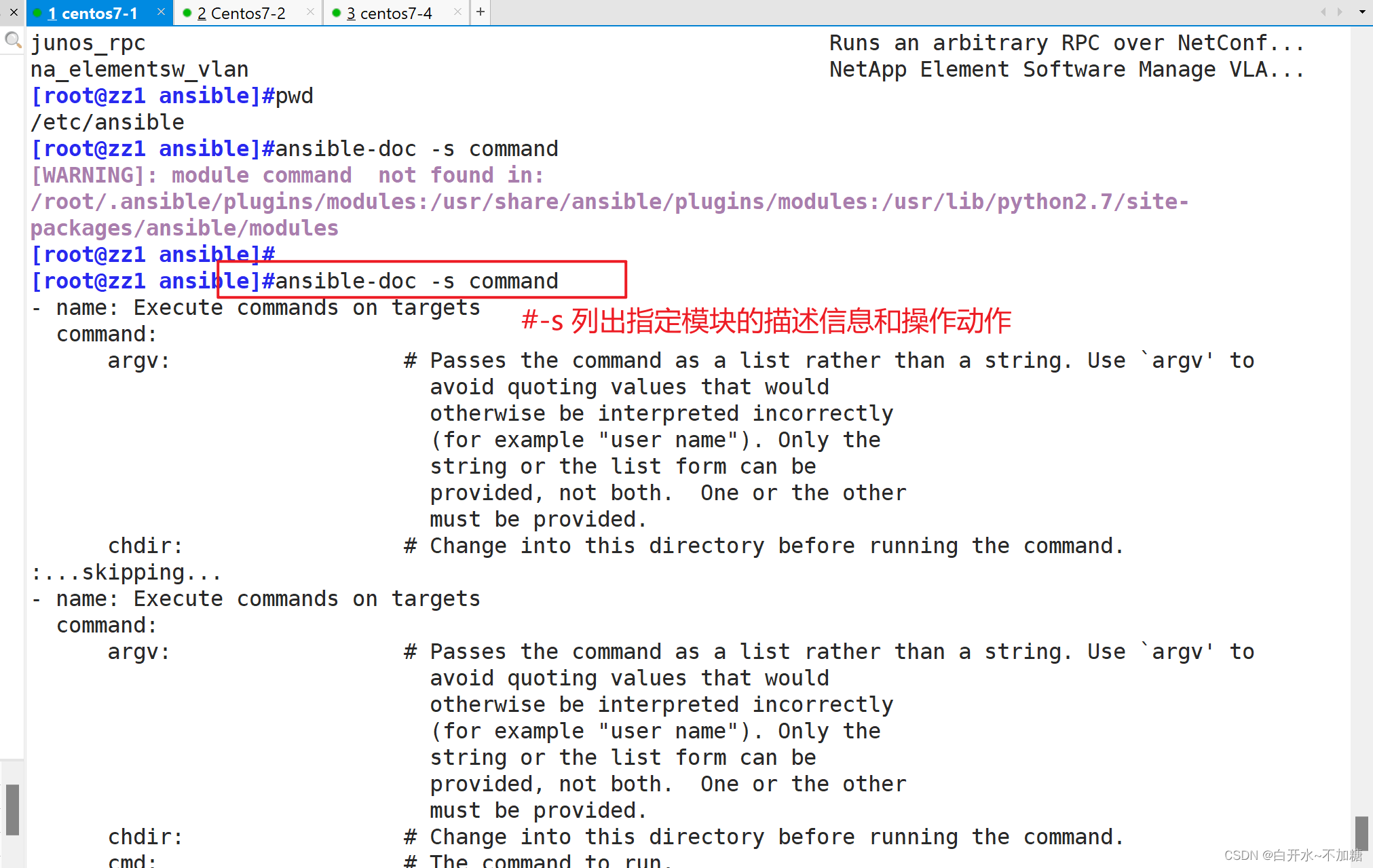
Task: Open the session tab list dropdown arrow
Action: [x=1361, y=12]
